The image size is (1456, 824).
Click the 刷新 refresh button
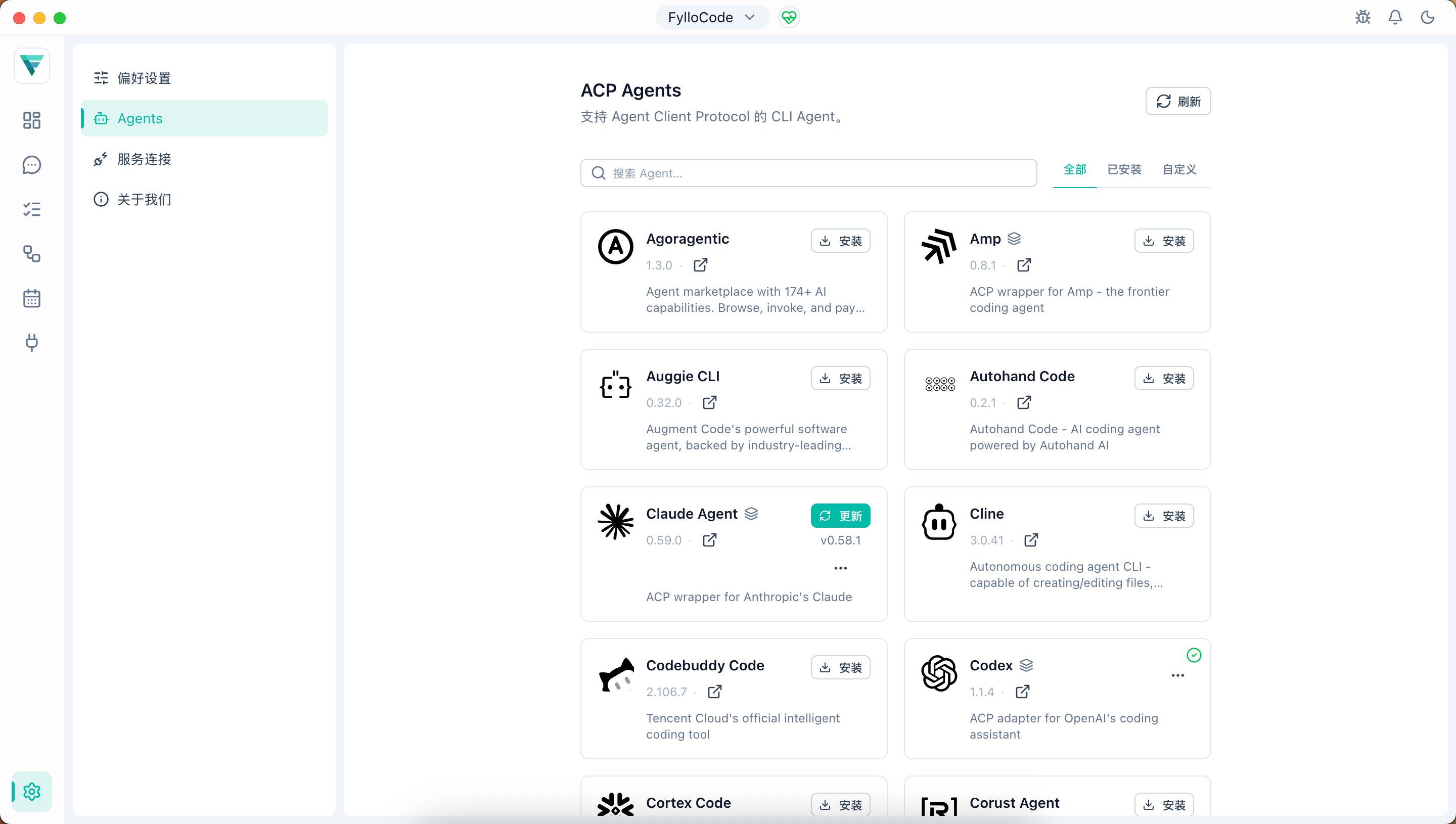click(1178, 101)
